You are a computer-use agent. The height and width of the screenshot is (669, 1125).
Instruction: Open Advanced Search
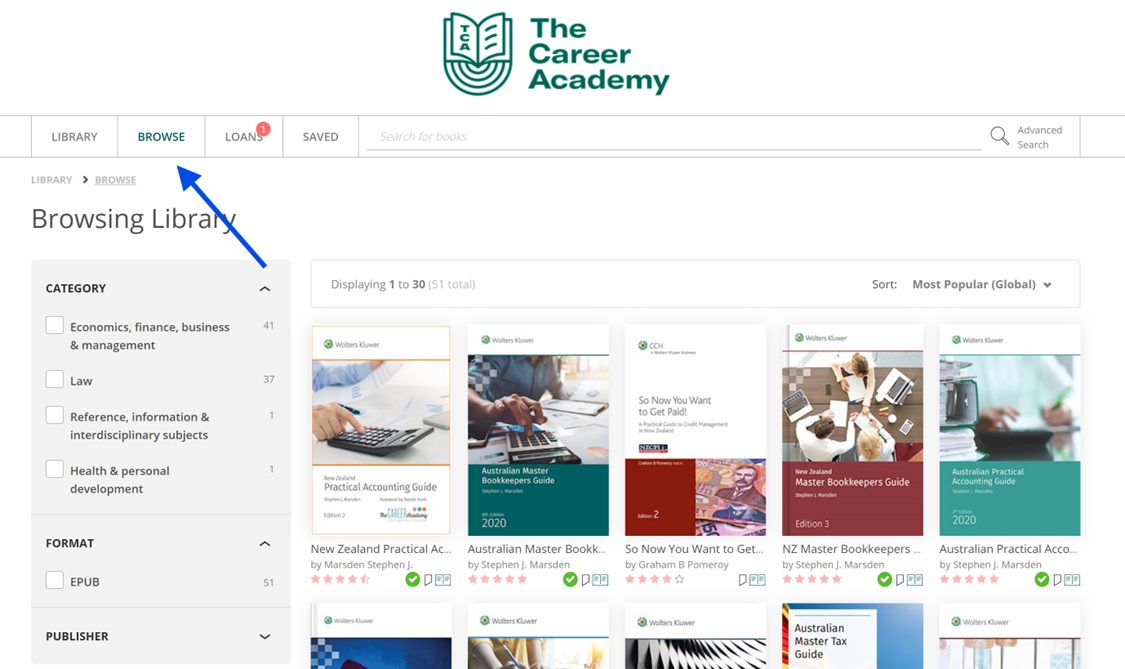1040,137
